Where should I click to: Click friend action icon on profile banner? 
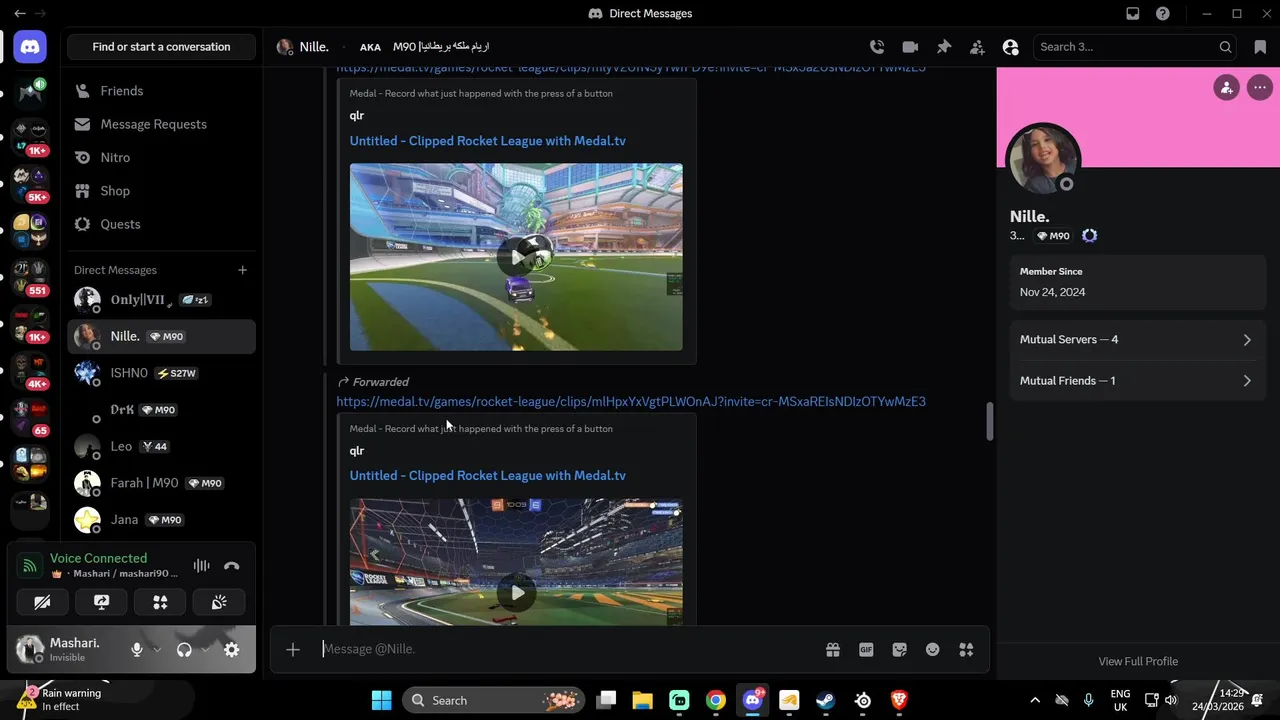click(1226, 87)
